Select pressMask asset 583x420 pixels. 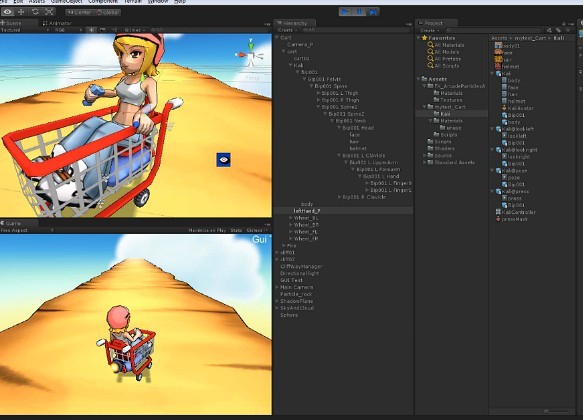pyautogui.click(x=512, y=219)
